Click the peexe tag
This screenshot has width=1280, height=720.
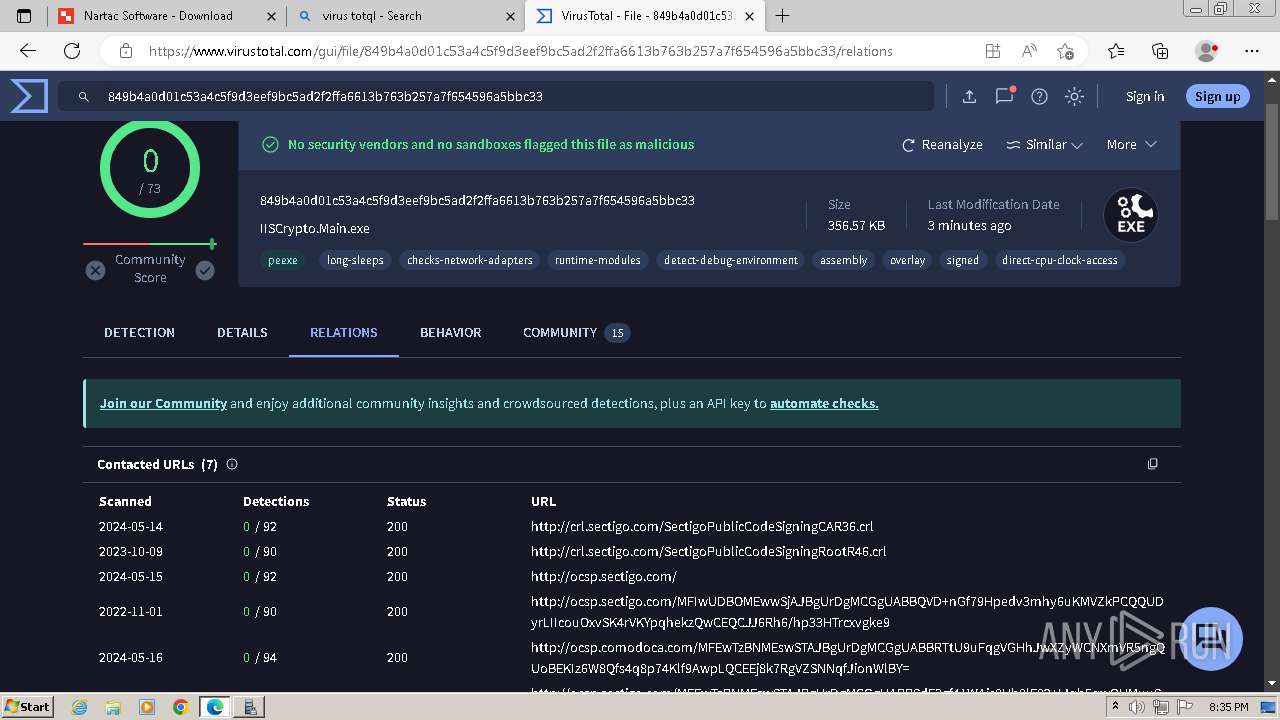coord(283,260)
